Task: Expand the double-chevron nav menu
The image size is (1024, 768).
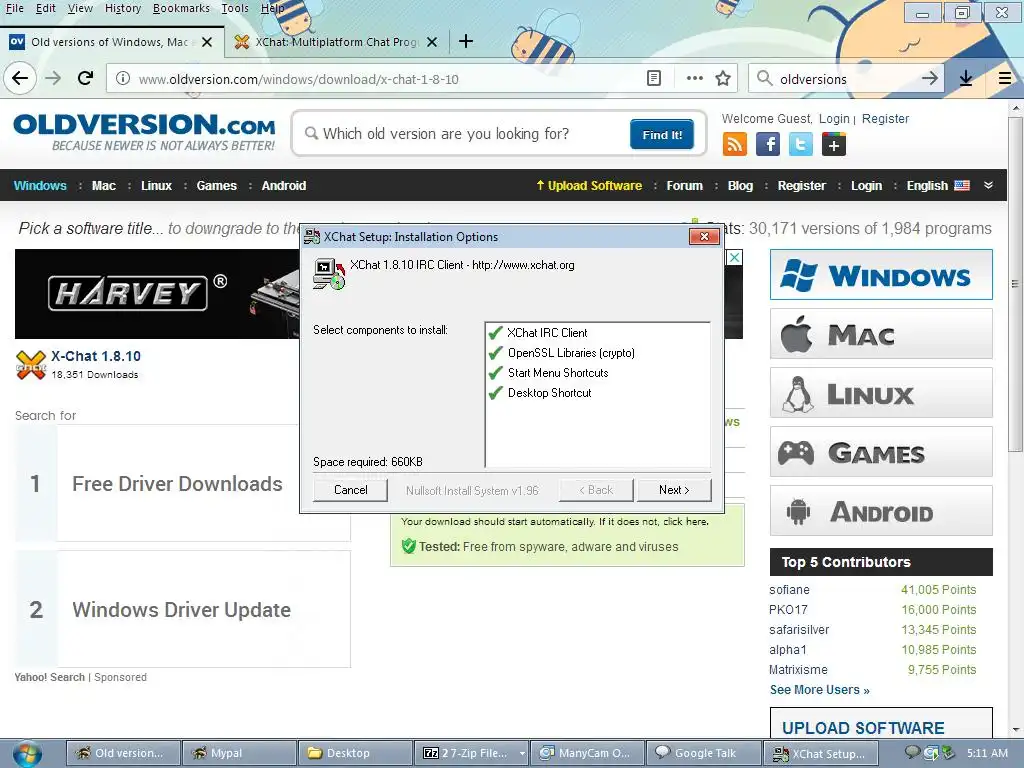Action: pos(989,185)
